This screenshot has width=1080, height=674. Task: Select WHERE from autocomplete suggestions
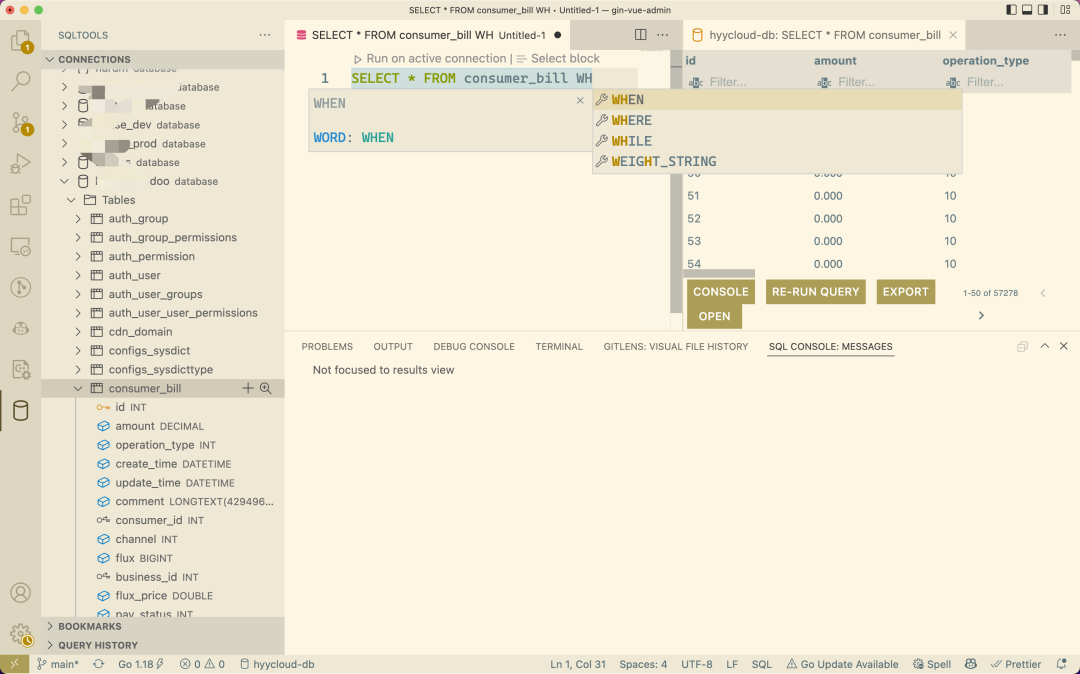click(631, 121)
